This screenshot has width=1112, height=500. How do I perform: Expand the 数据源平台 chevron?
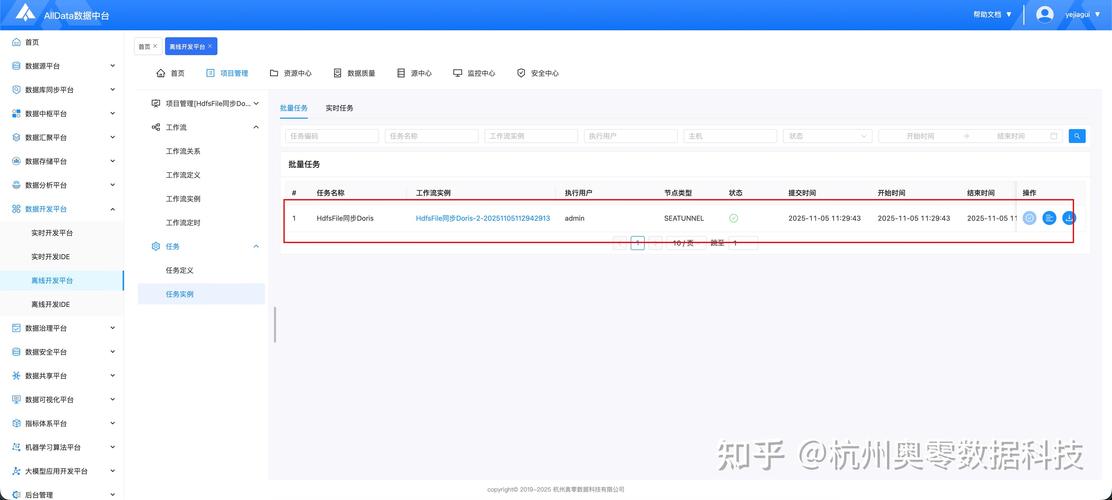[x=112, y=66]
